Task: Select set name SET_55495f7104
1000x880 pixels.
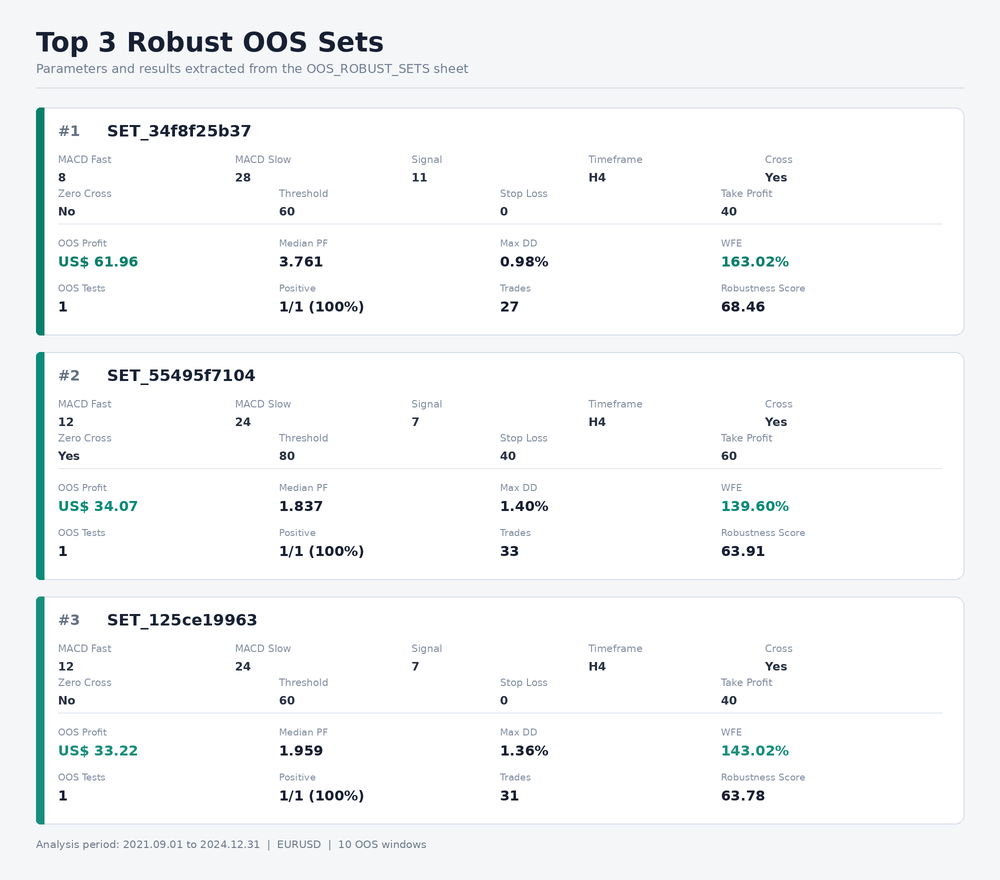Action: (181, 376)
